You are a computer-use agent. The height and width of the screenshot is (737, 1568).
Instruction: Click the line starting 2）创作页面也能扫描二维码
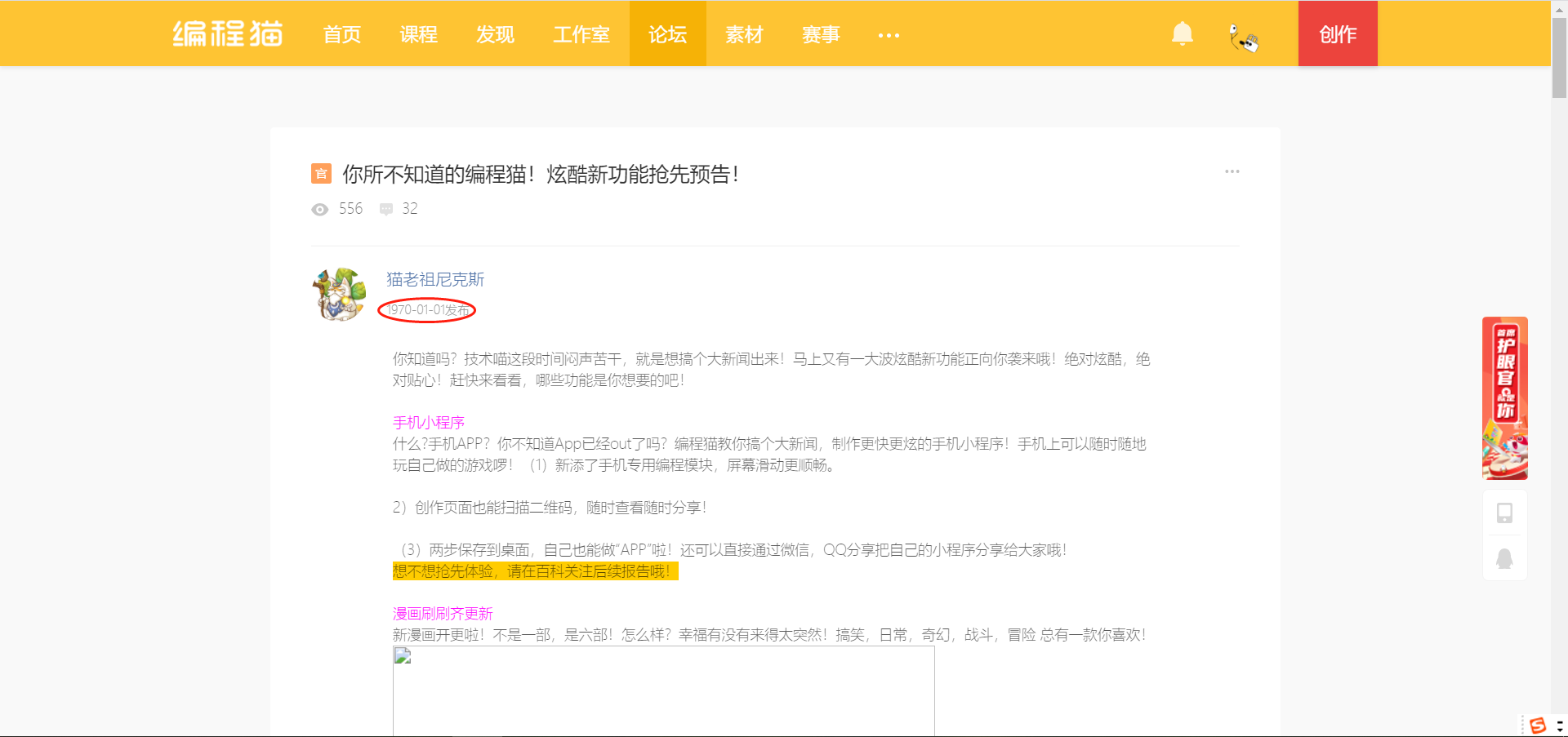[550, 508]
